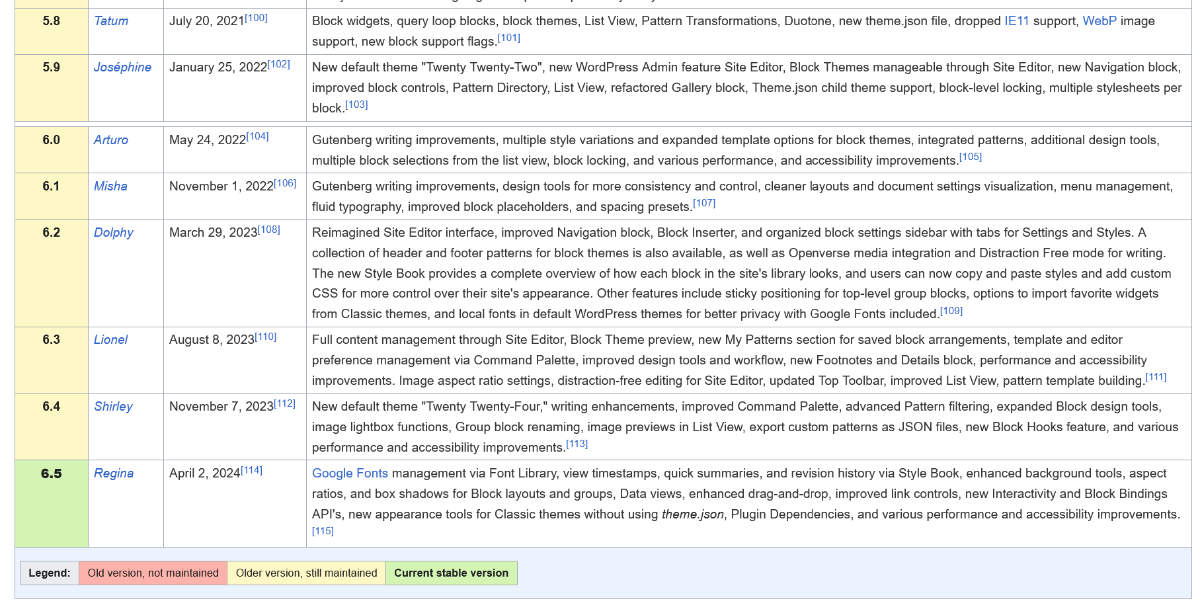This screenshot has height=615, width=1200.
Task: Click the August 8, 2023 release date
Action: [x=211, y=339]
